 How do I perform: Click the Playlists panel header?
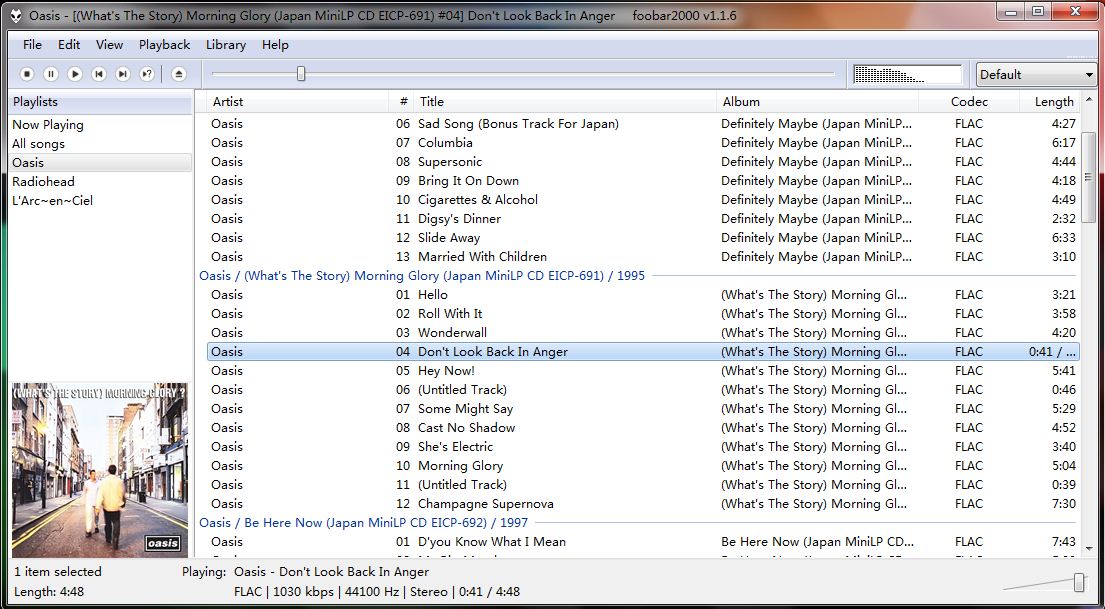point(101,102)
